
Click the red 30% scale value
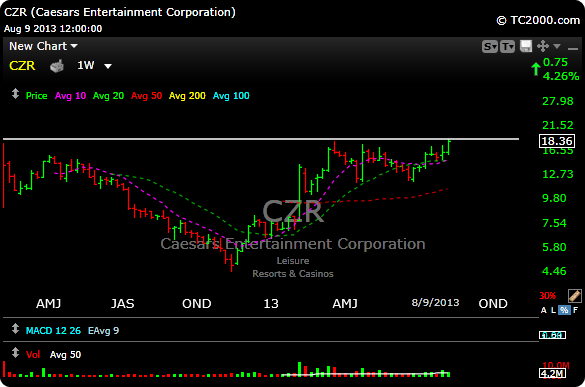click(x=547, y=296)
